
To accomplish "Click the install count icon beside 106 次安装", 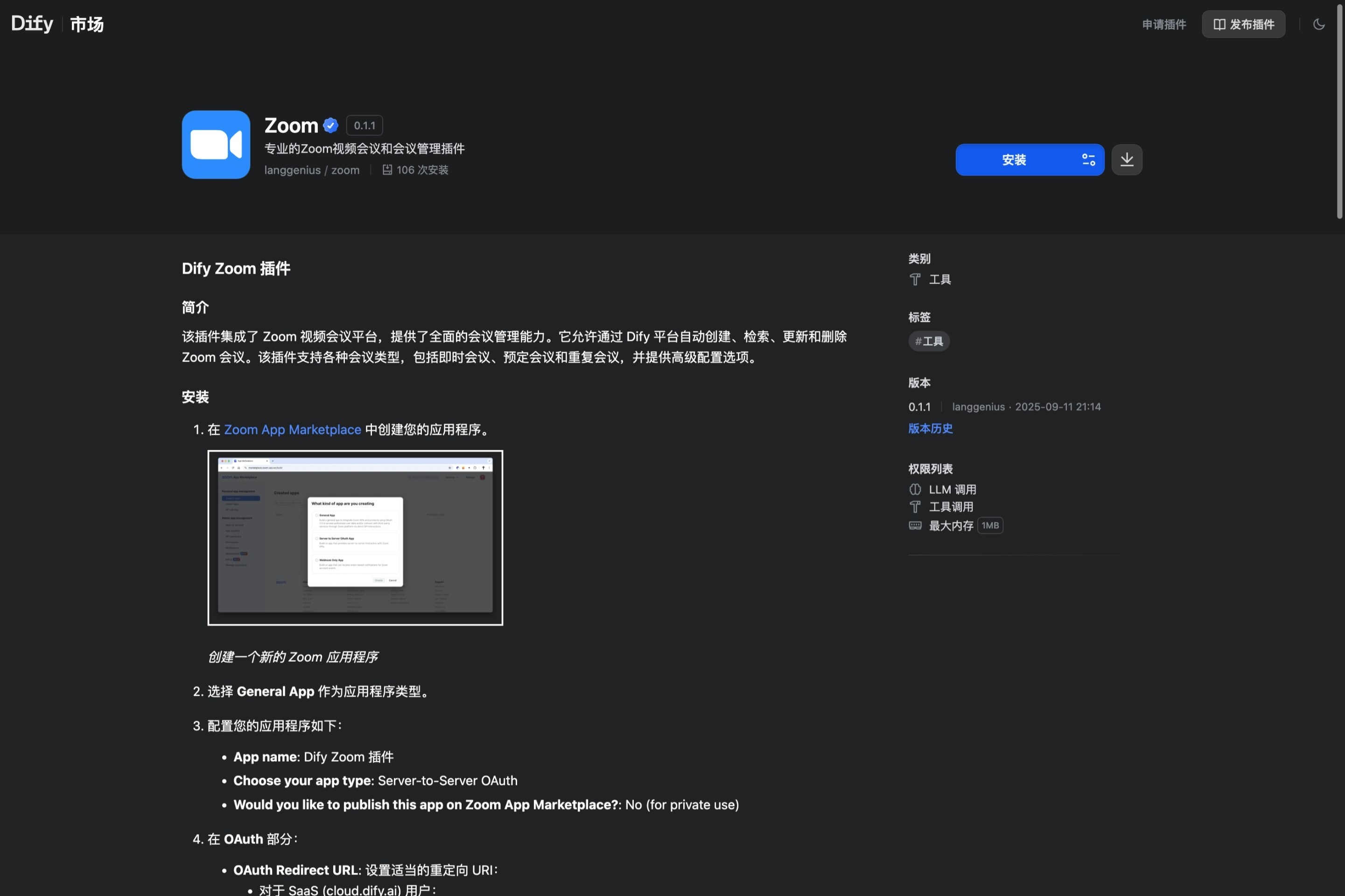I will (x=387, y=170).
